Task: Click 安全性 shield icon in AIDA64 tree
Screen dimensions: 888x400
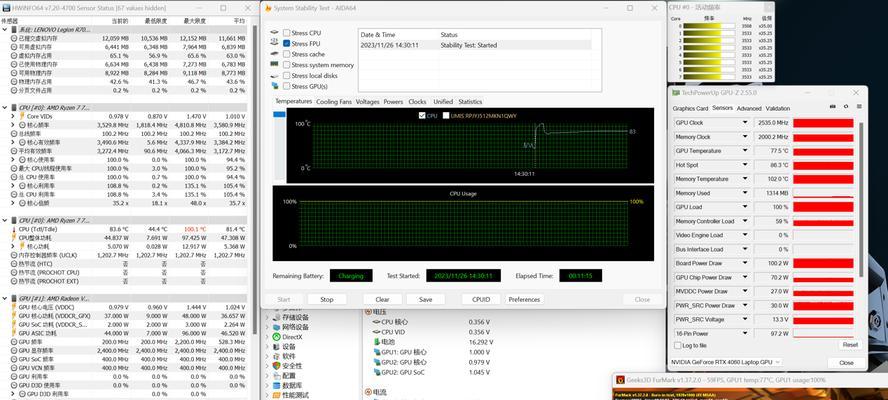Action: point(276,366)
